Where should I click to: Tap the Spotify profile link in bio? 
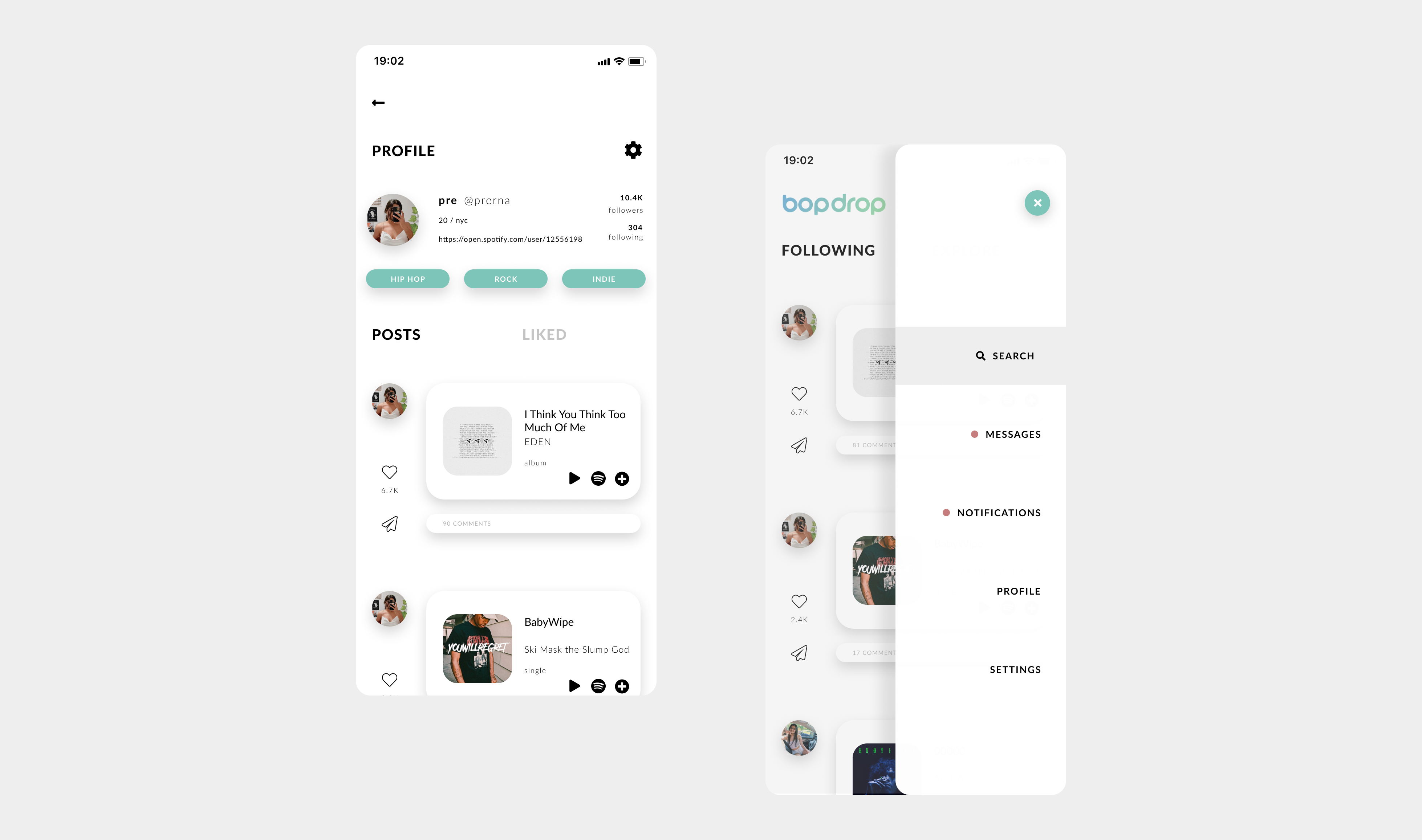pyautogui.click(x=510, y=239)
